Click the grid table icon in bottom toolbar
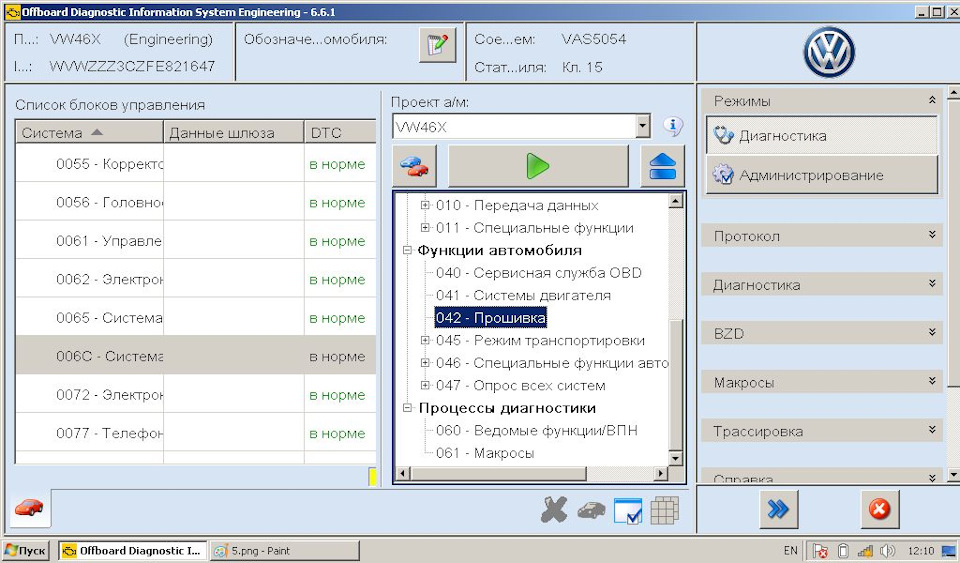960x563 pixels. 664,510
